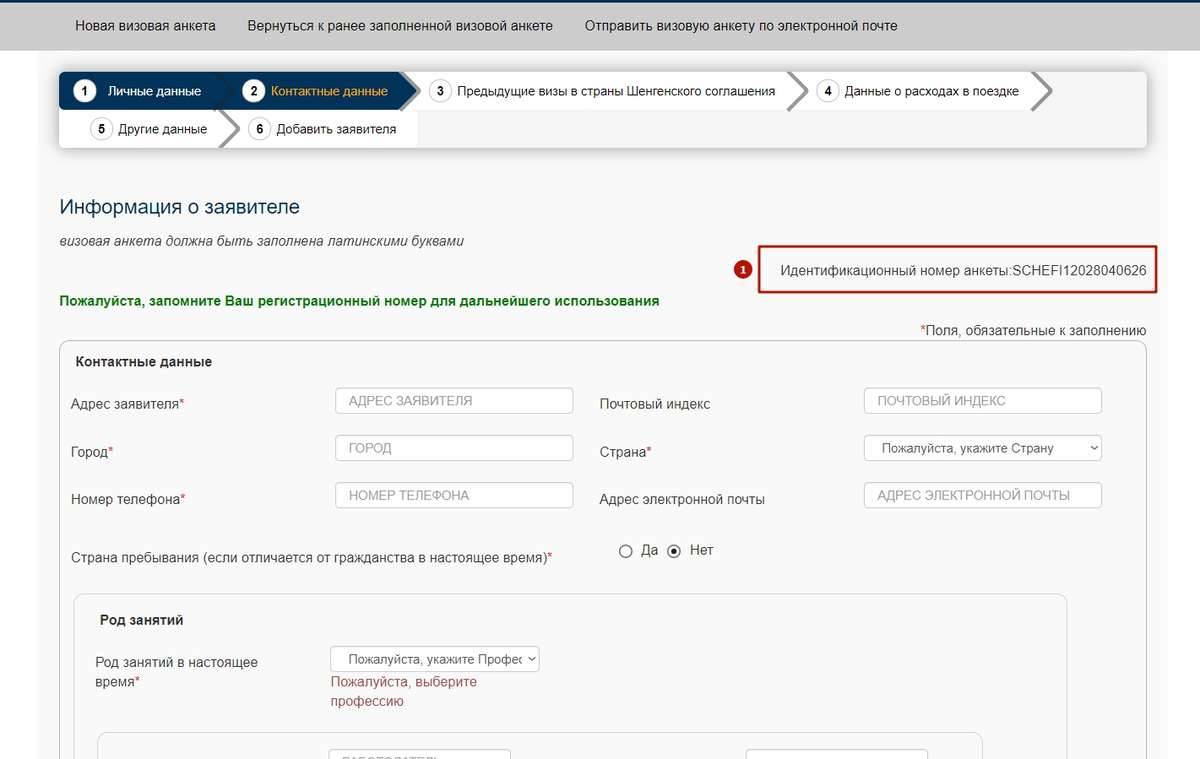Focus the Номер телефона input field

[x=454, y=495]
